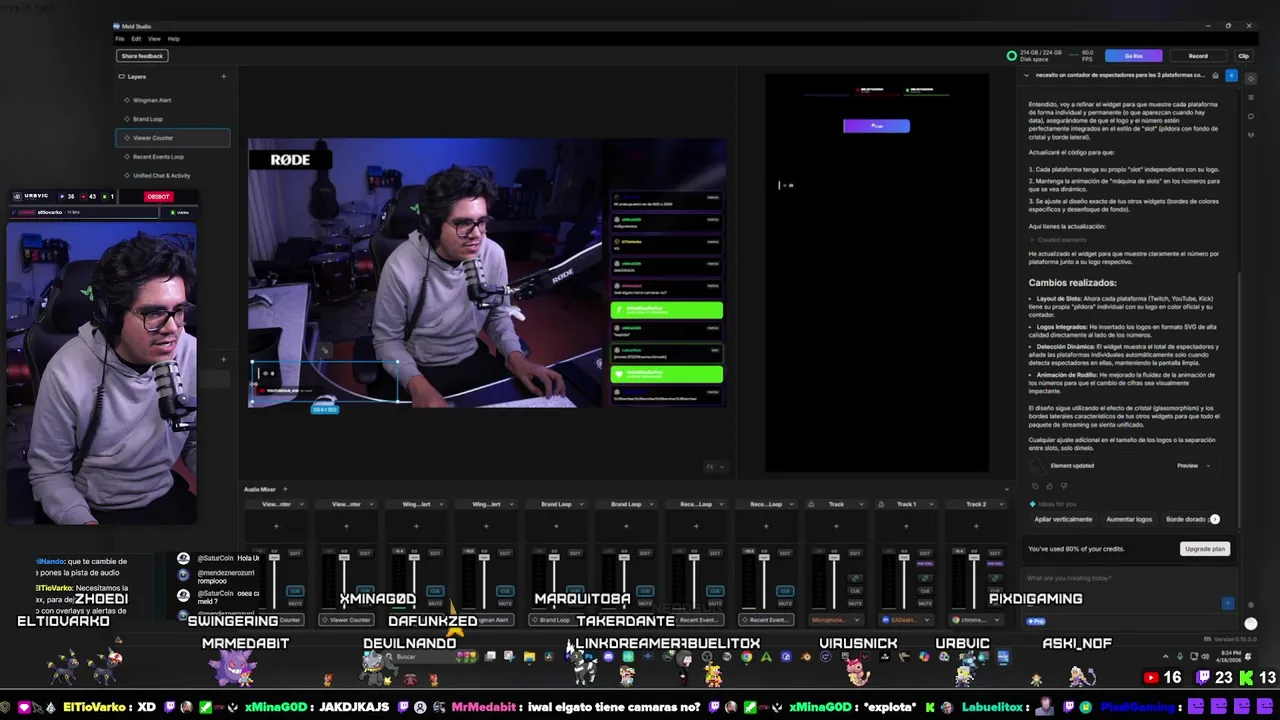Image resolution: width=1280 pixels, height=720 pixels.
Task: Toggle the link button on the Track channel
Action: coord(855,578)
